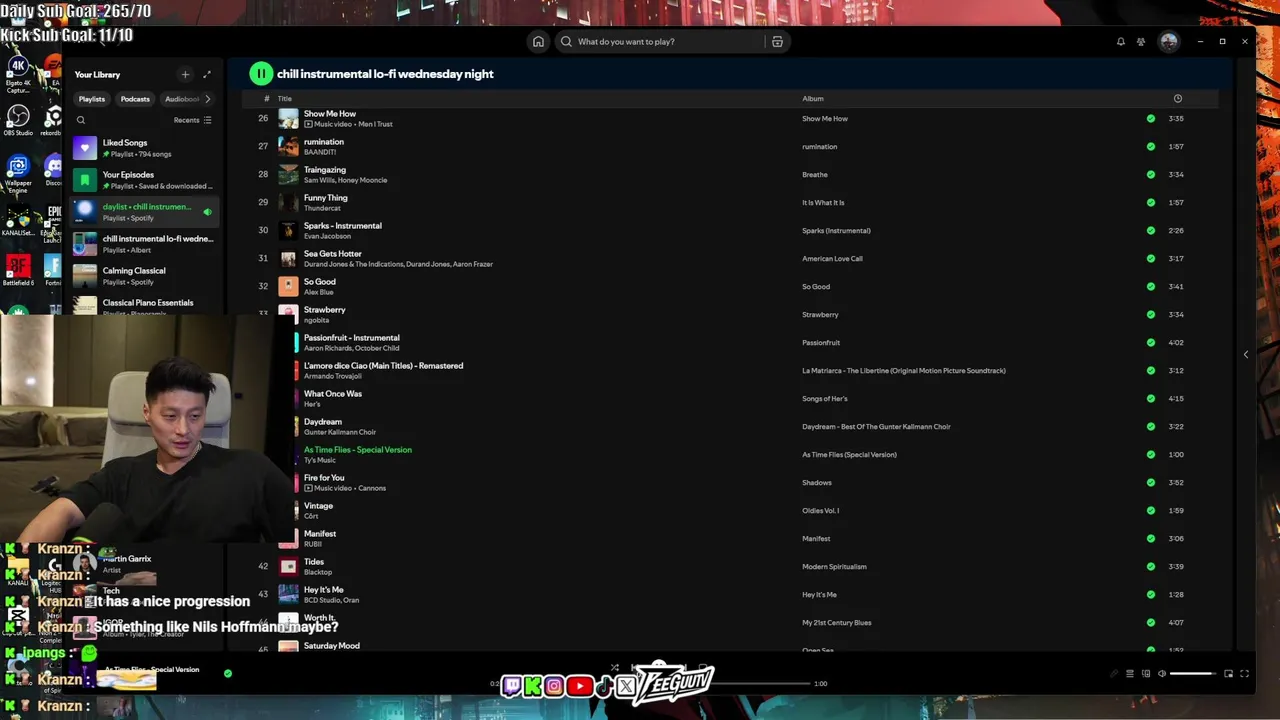Open Connect to a device icon
This screenshot has height=720, width=1280.
tap(1146, 674)
